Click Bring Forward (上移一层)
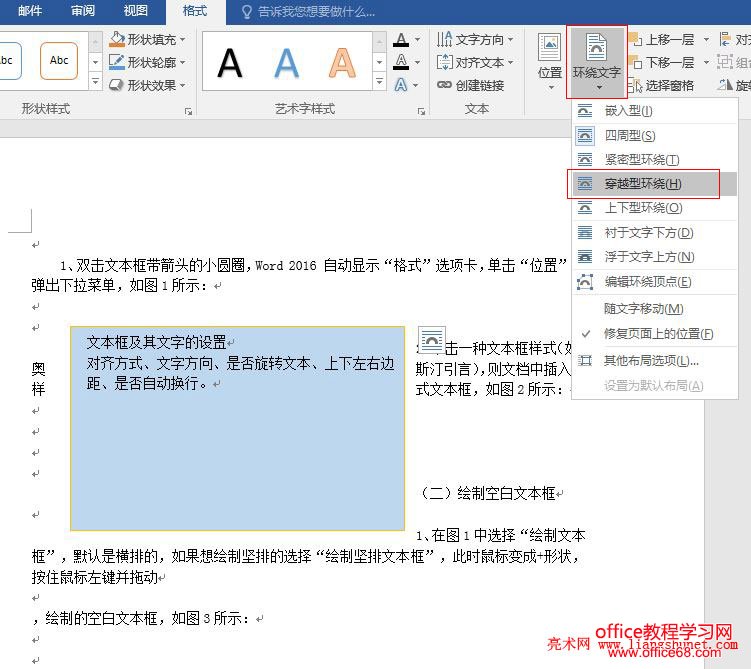The image size is (751, 669). coord(663,39)
